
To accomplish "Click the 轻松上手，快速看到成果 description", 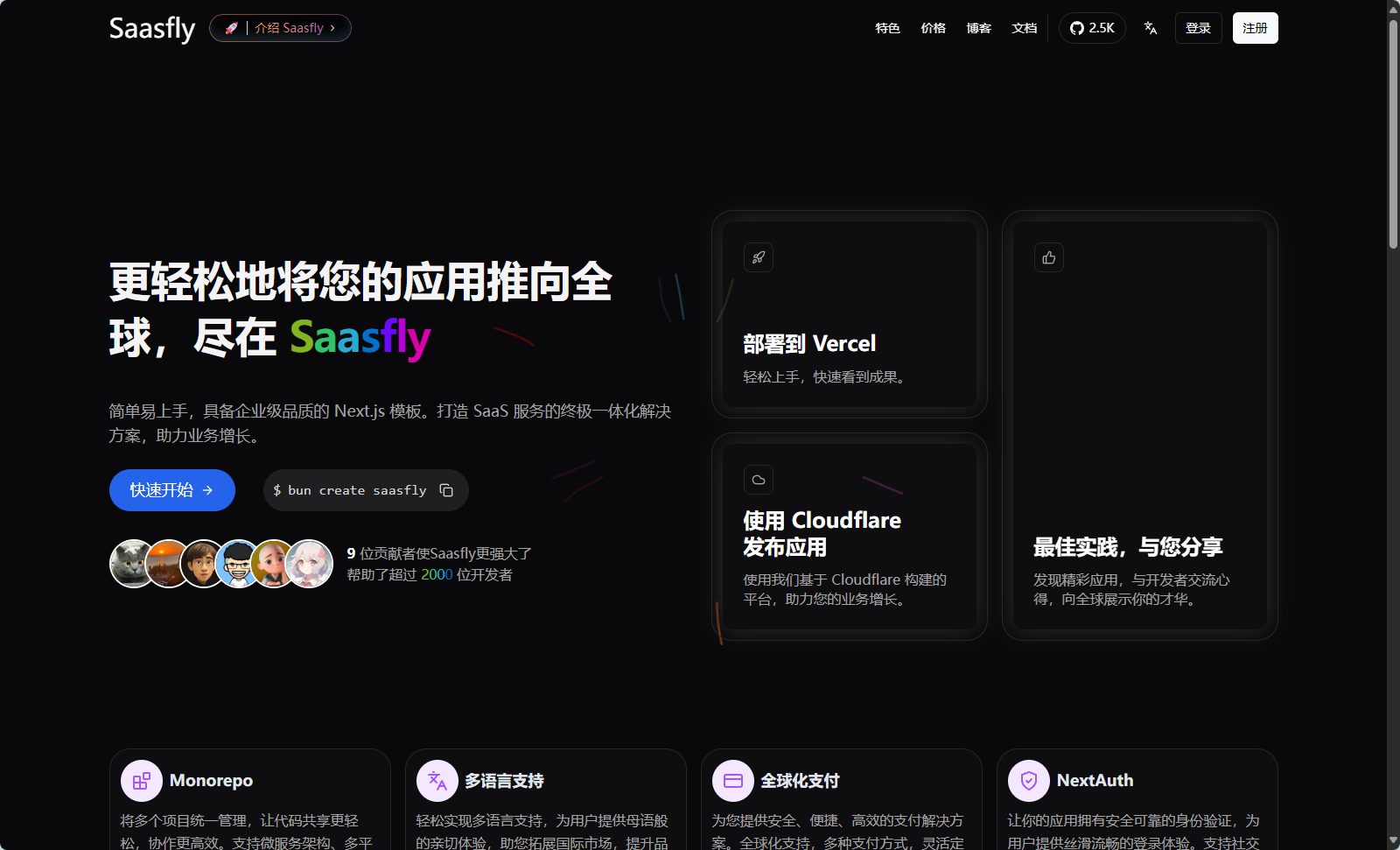I will click(826, 377).
